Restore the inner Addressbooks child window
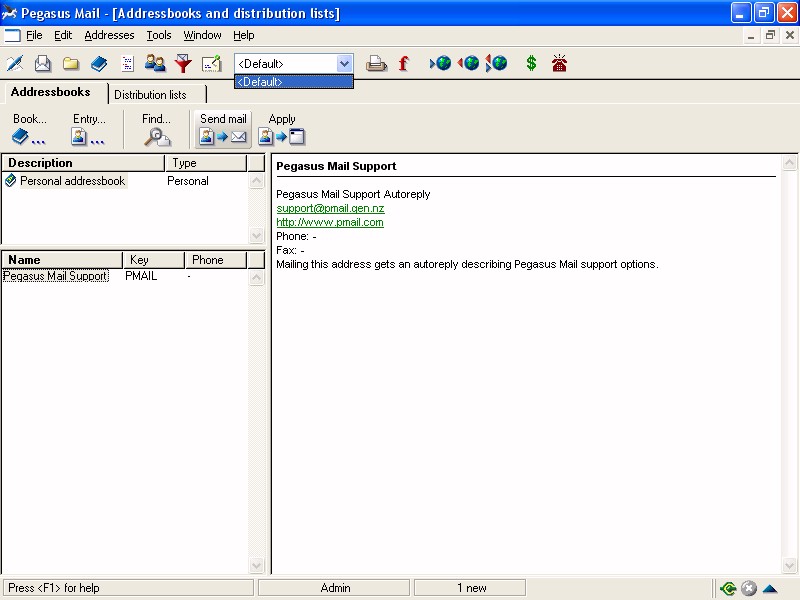800x600 pixels. [x=770, y=35]
